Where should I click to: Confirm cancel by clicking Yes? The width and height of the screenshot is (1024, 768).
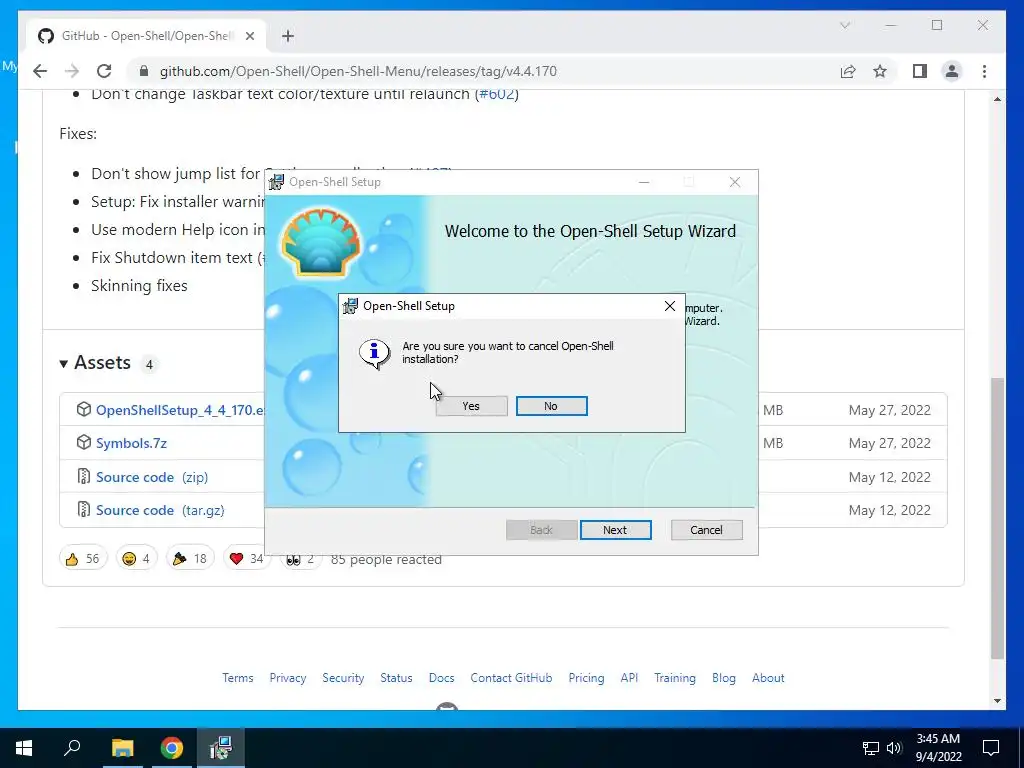pyautogui.click(x=471, y=406)
